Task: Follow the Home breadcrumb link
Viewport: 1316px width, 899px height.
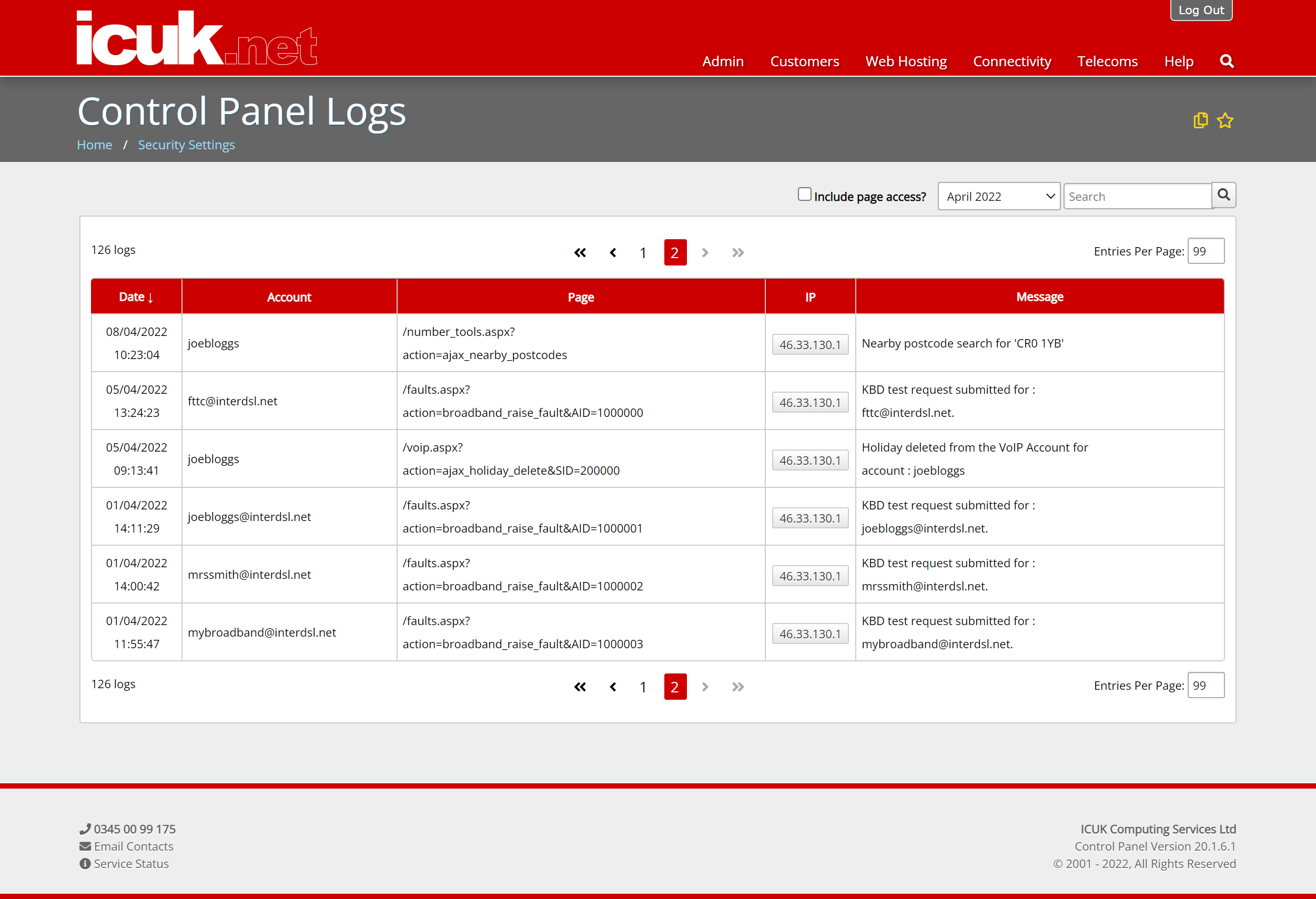Action: point(94,145)
